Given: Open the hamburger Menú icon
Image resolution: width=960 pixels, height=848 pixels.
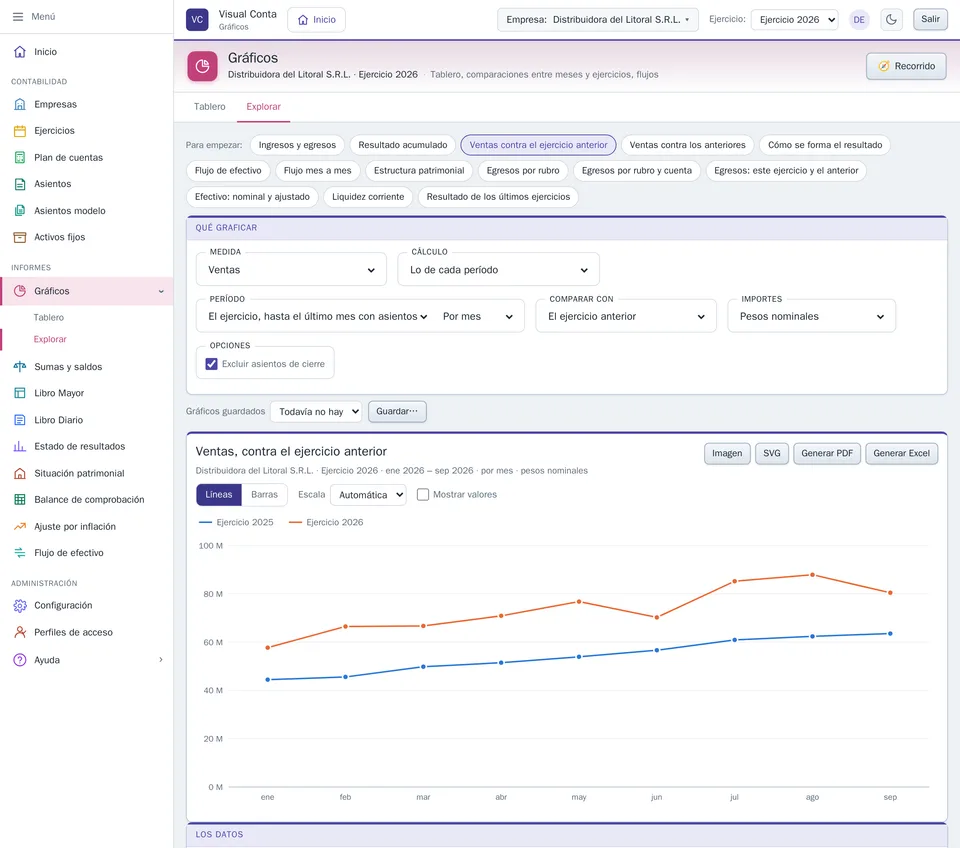Looking at the screenshot, I should (x=18, y=17).
